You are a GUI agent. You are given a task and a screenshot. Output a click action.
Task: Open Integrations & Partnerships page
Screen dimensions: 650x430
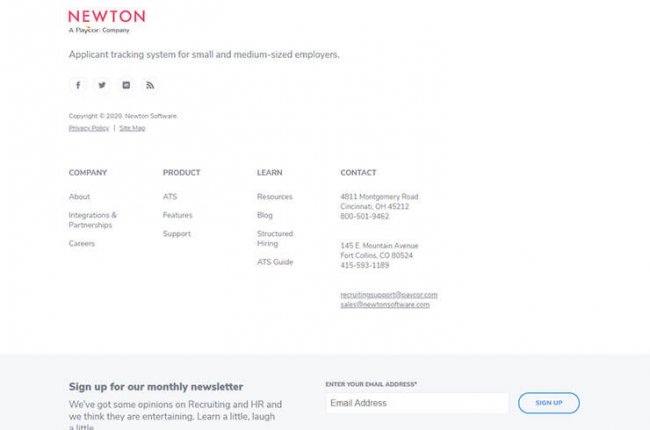click(92, 220)
